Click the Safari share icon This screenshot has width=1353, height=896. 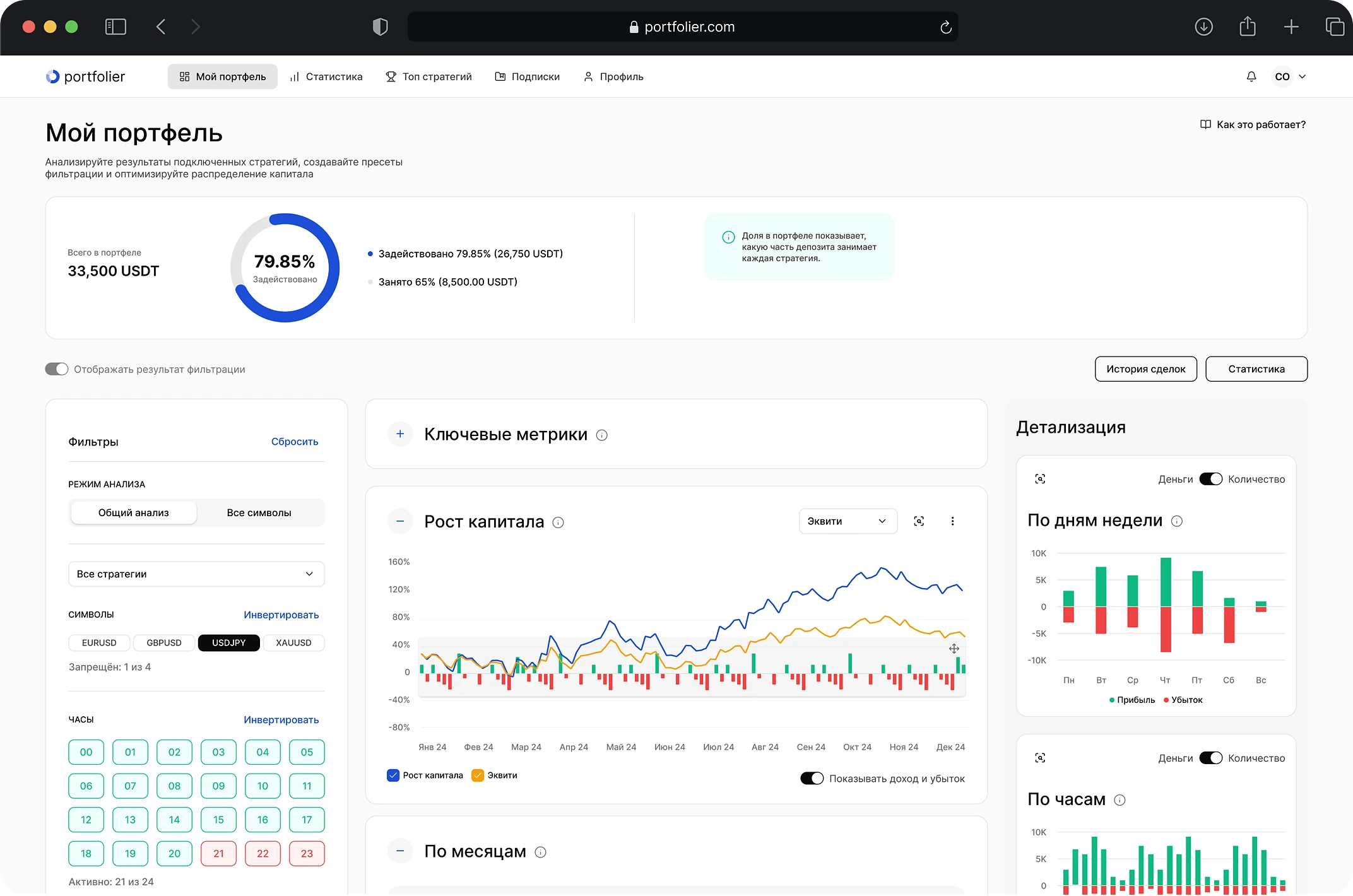point(1247,26)
